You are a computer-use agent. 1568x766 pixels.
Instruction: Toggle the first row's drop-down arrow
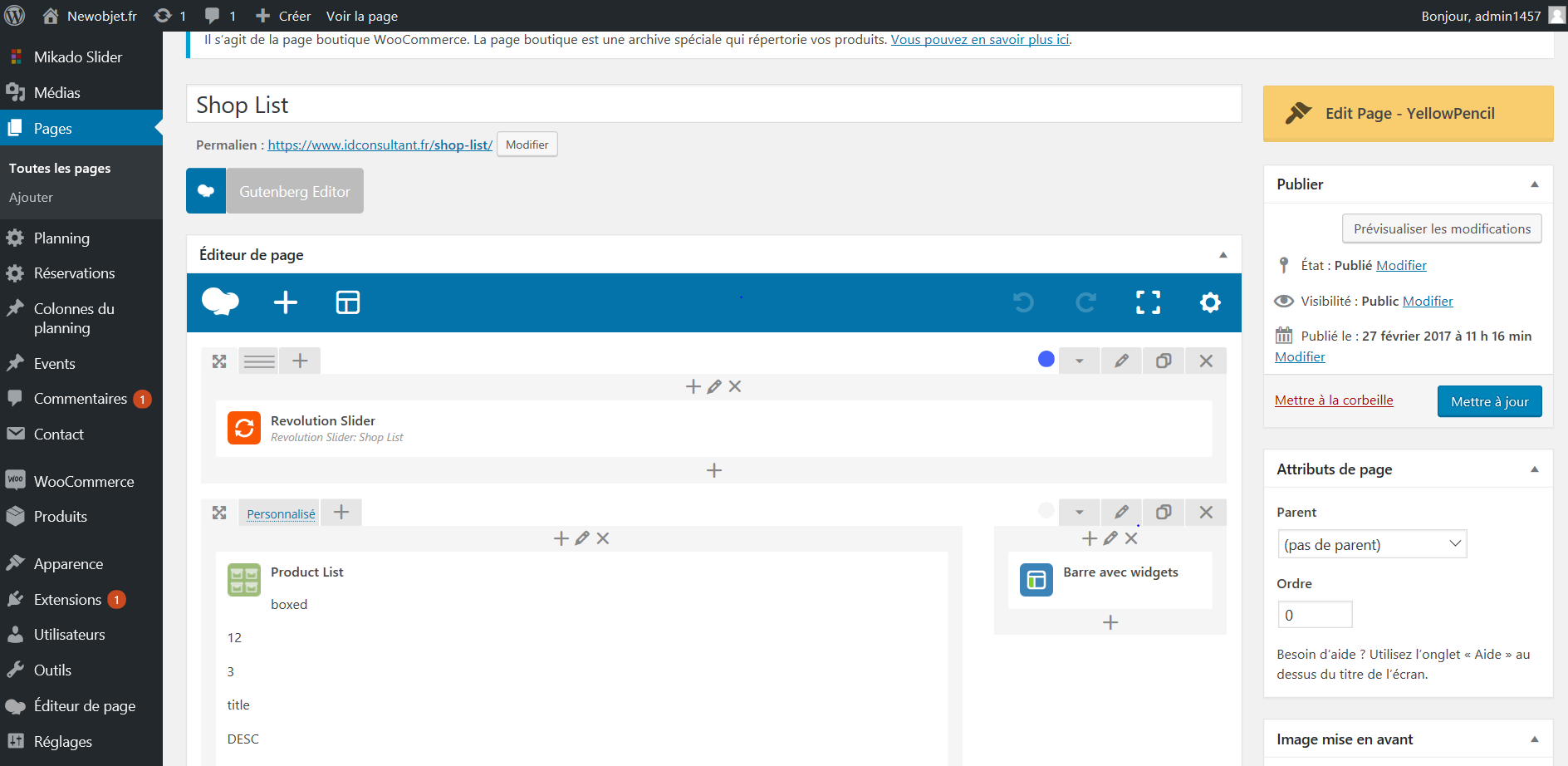1079,361
